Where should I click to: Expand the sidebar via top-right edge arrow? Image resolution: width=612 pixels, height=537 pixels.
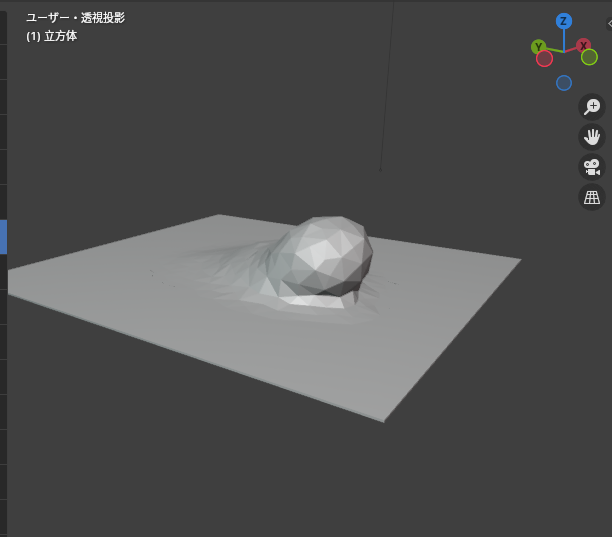pyautogui.click(x=608, y=22)
